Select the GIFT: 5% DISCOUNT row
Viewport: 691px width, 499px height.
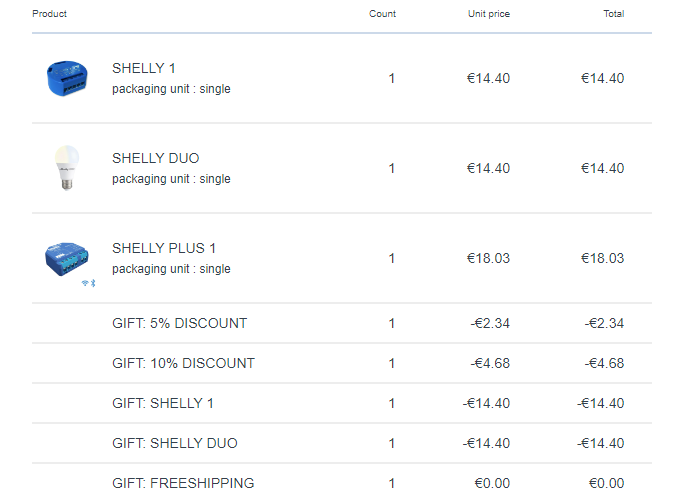click(x=342, y=323)
